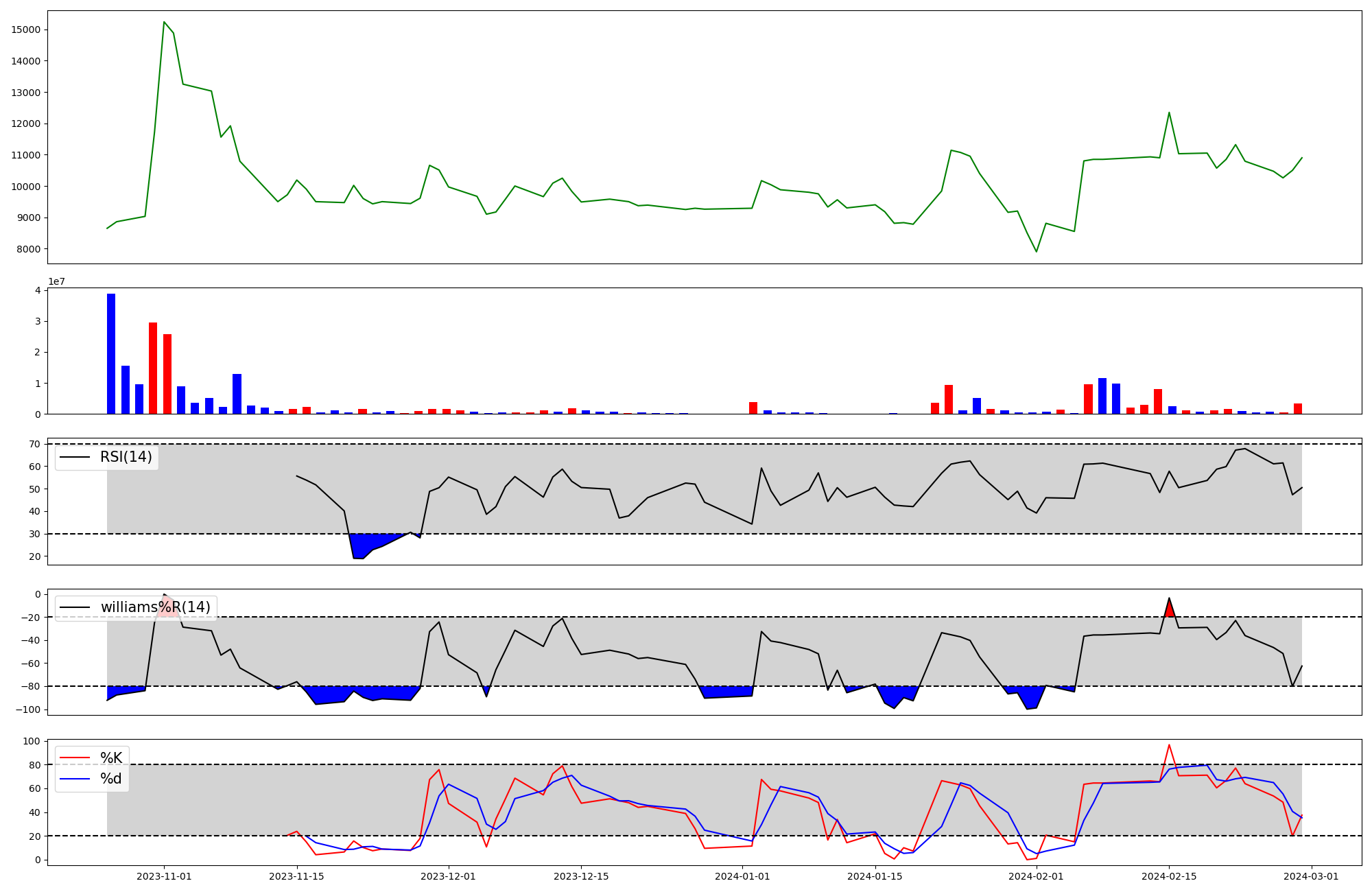Click the tallest red volume bar
The height and width of the screenshot is (892, 1372).
point(153,368)
